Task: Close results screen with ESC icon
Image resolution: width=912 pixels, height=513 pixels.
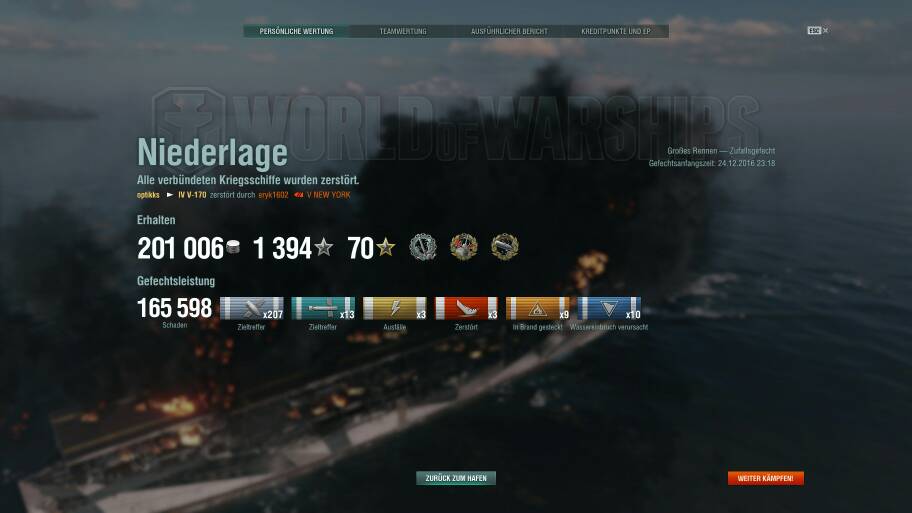Action: tap(817, 30)
